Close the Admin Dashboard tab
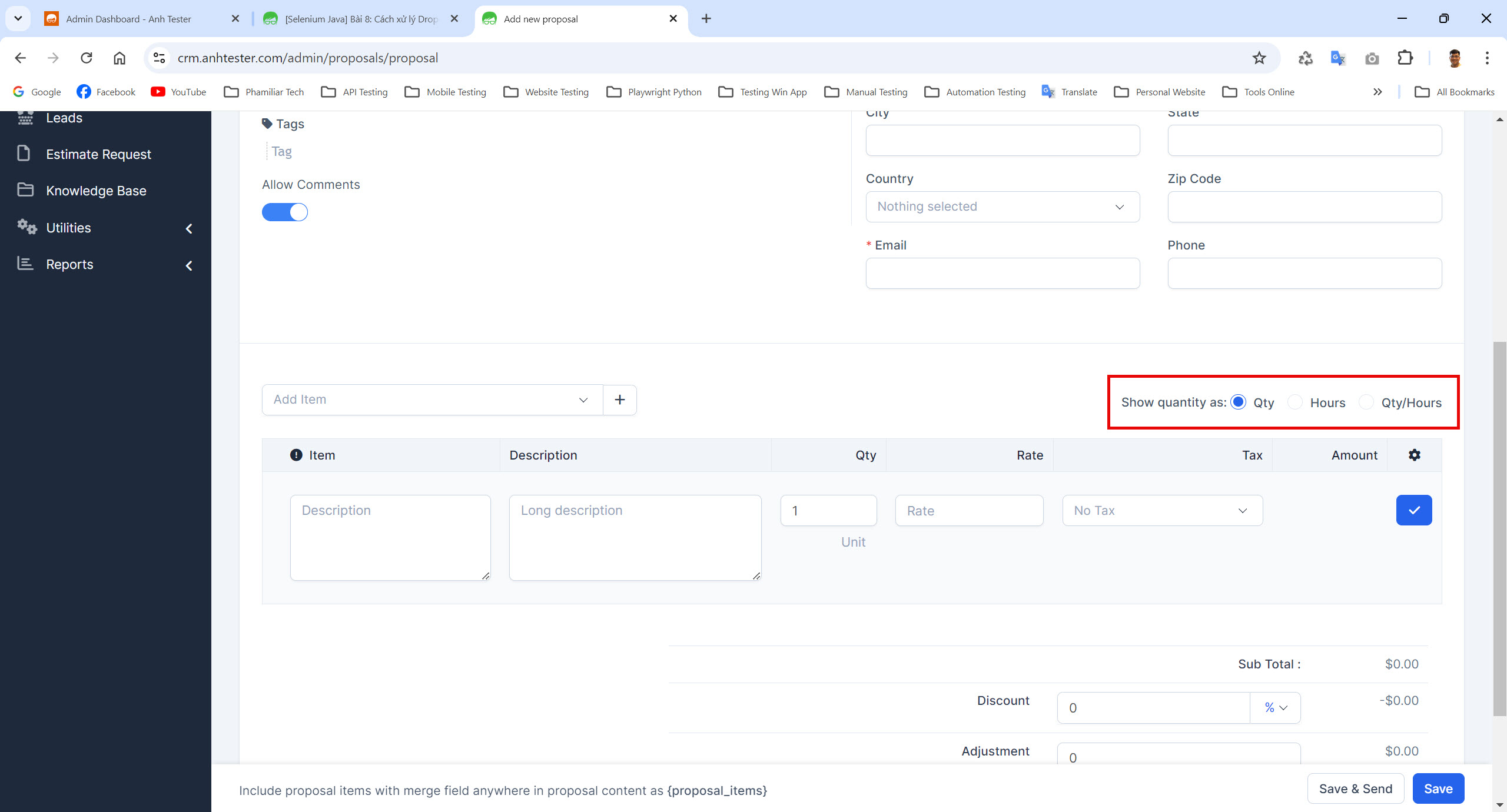Viewport: 1507px width, 812px height. coord(235,19)
